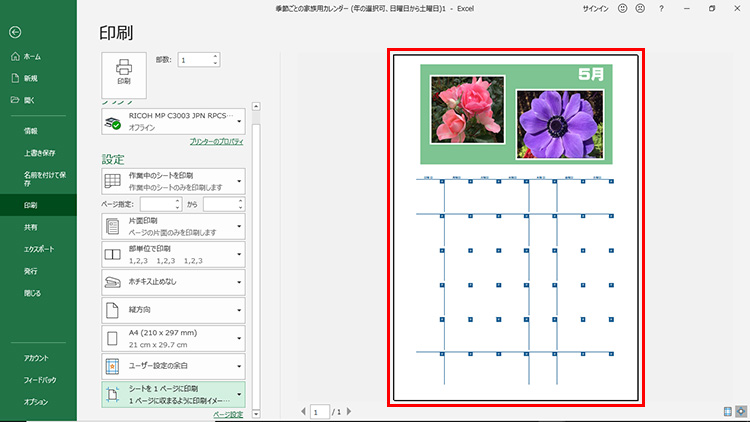Click the 印刷 printer button

tap(124, 72)
